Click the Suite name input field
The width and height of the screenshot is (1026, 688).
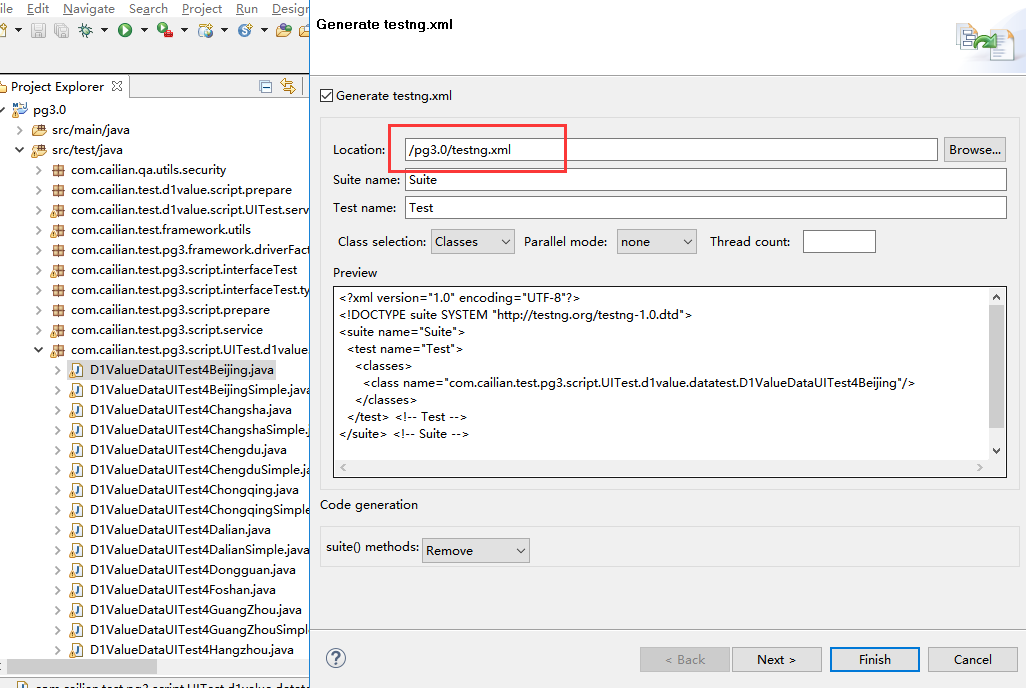pos(705,179)
